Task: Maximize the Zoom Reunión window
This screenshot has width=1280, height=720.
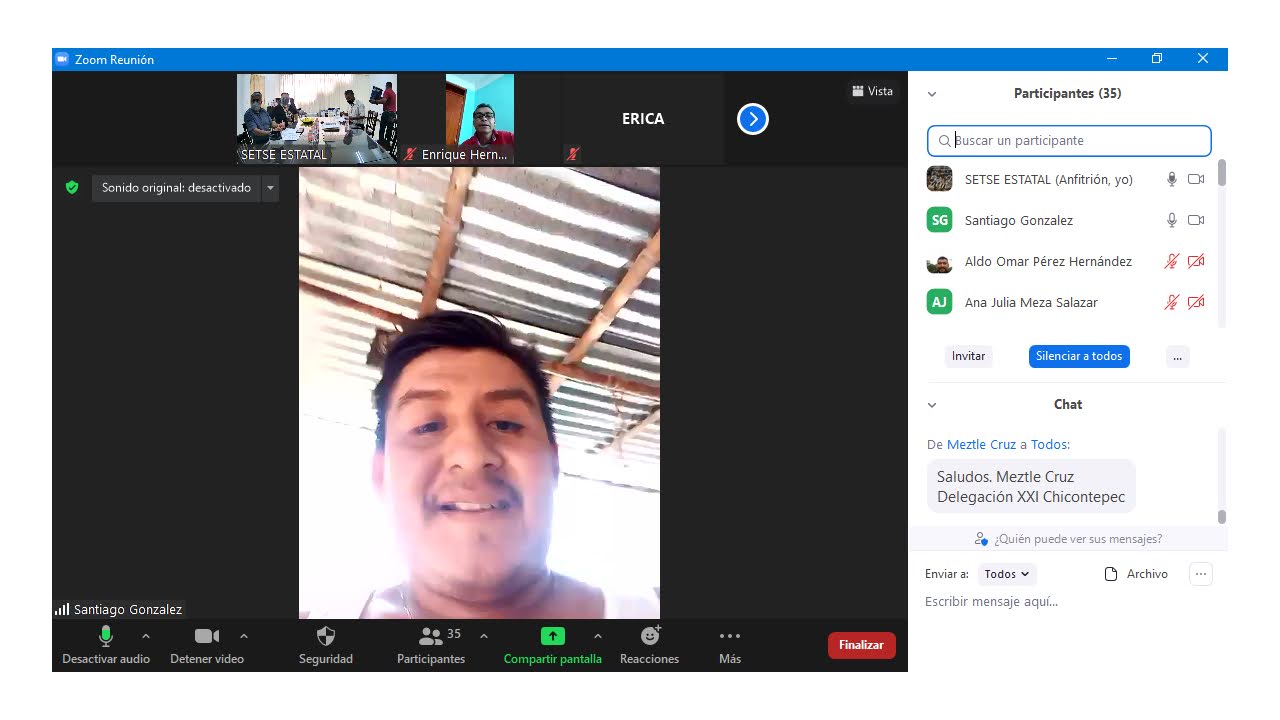Action: coord(1157,59)
